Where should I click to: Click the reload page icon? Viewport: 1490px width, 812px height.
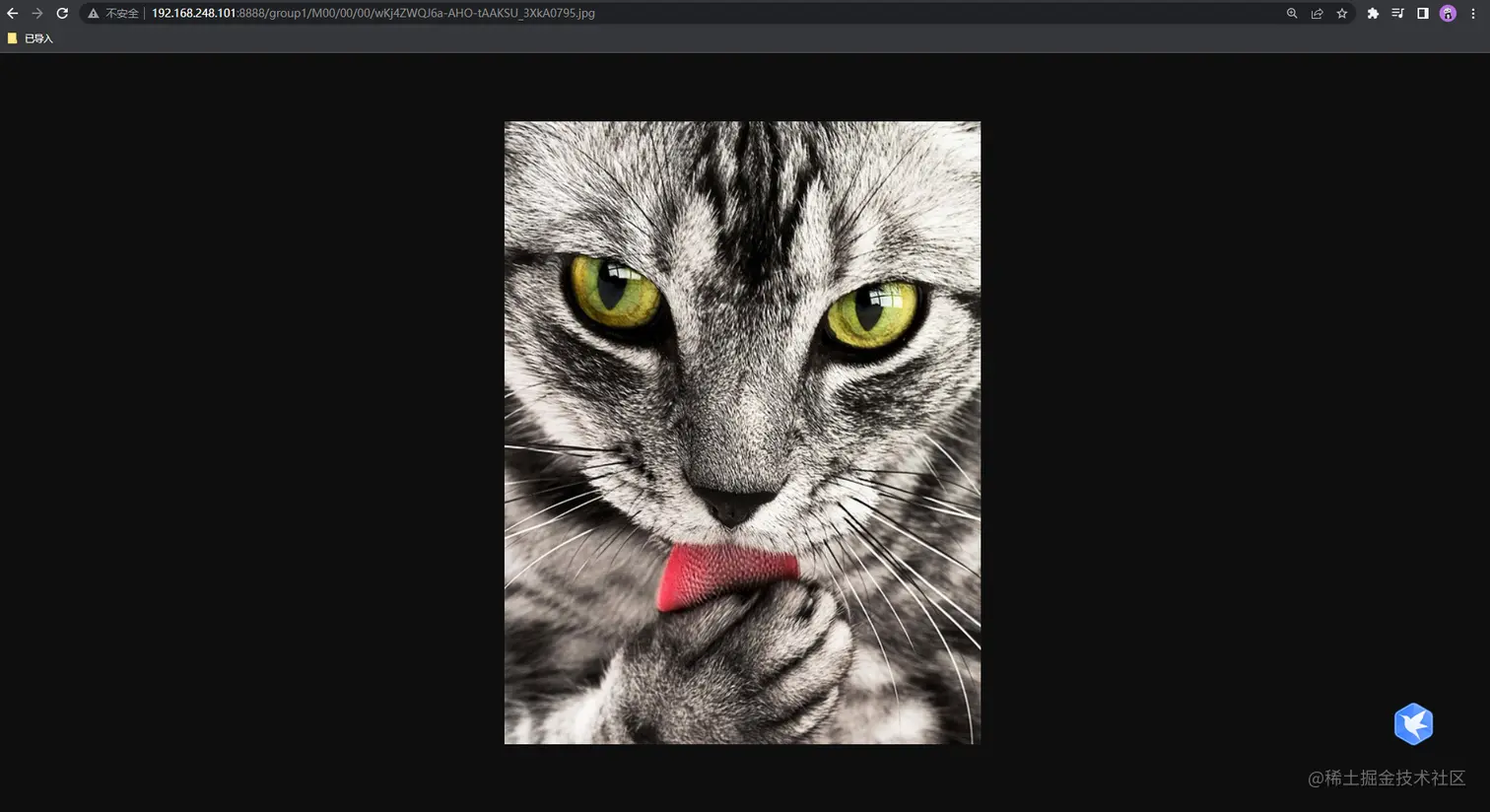[62, 13]
